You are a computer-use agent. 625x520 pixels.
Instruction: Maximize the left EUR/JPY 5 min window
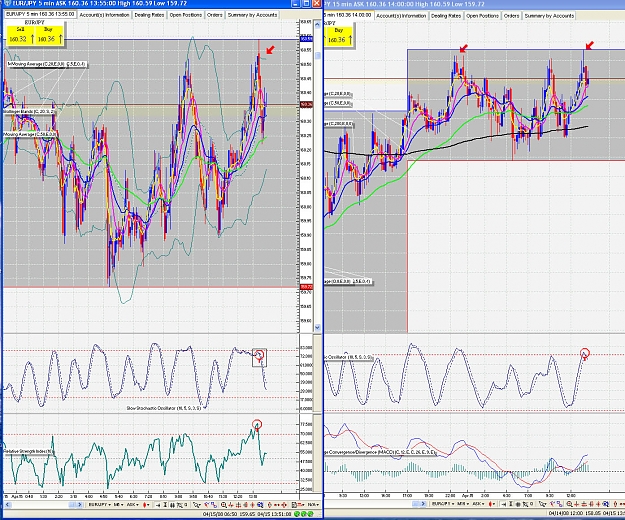(306, 4)
